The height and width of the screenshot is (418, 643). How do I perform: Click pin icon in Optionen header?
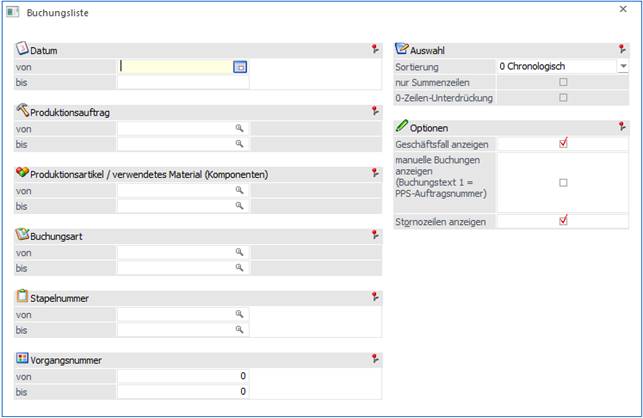coord(623,128)
